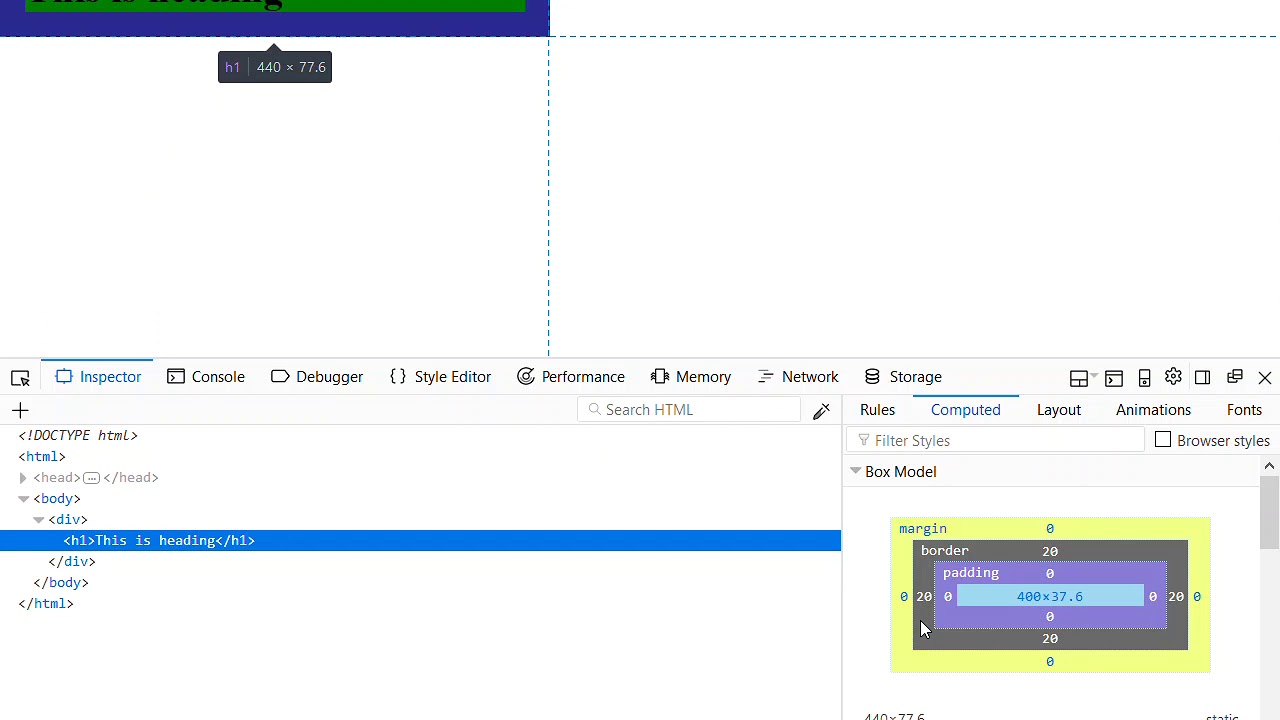Select the h1 This is heading row
The width and height of the screenshot is (1280, 720).
tap(420, 541)
